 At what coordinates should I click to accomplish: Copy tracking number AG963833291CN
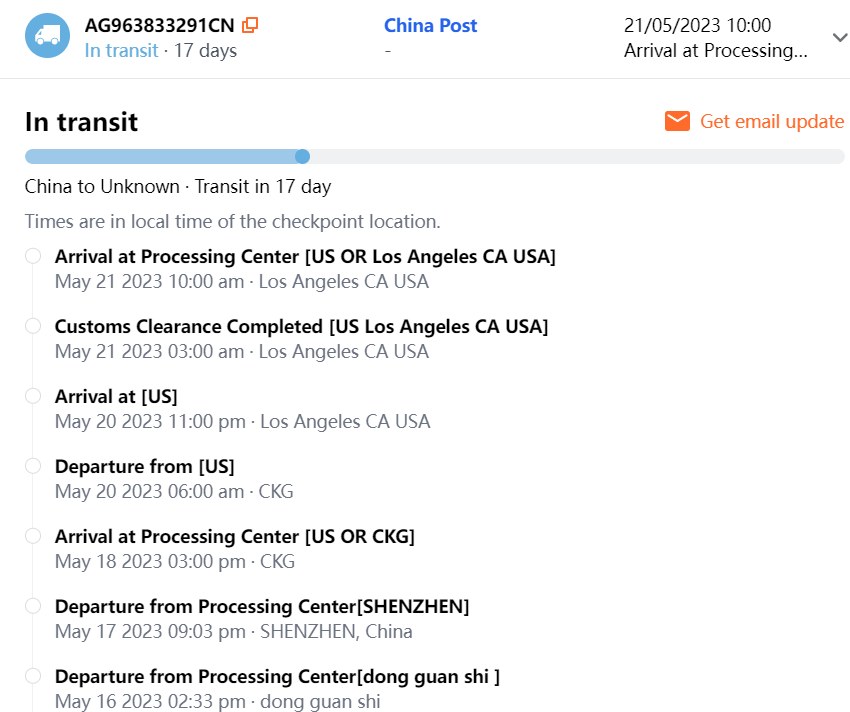tap(250, 25)
